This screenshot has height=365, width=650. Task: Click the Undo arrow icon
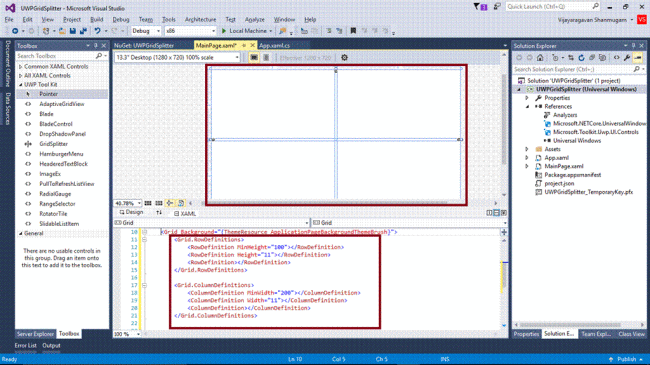pos(97,31)
